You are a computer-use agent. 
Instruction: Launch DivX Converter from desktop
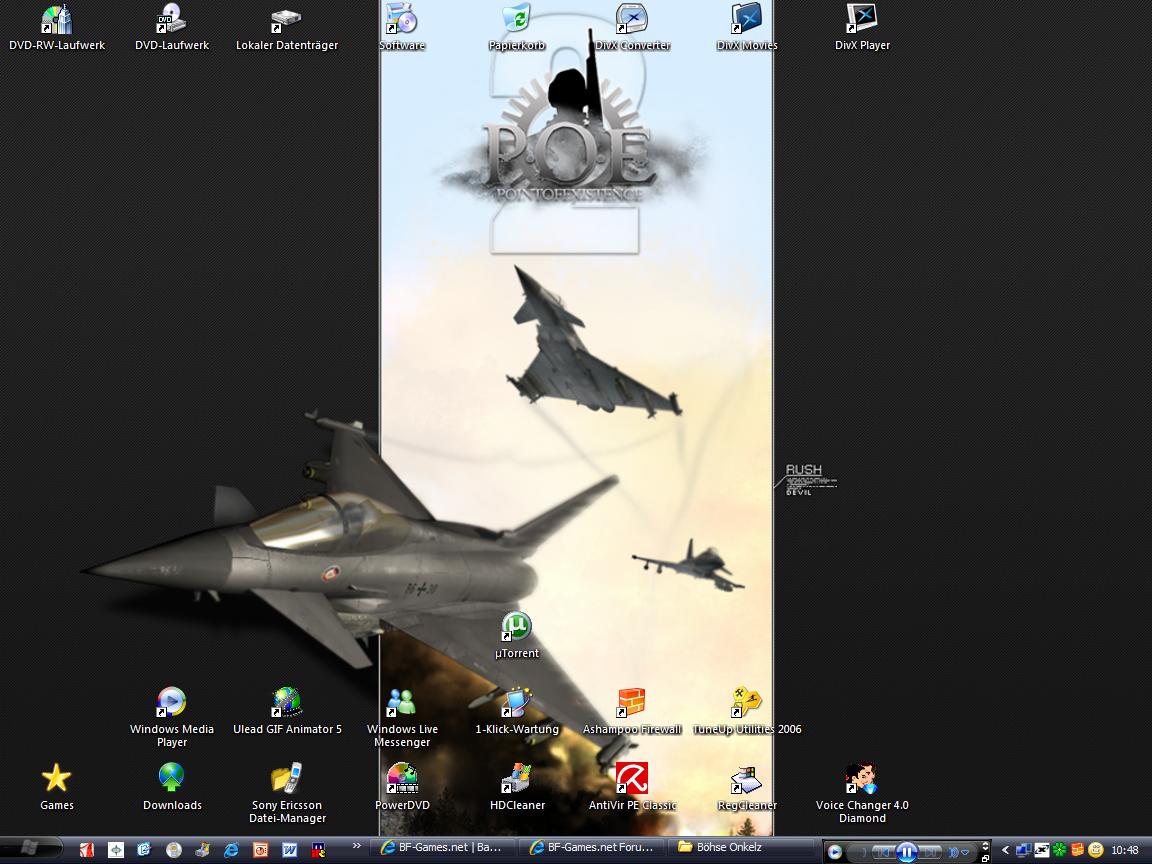(632, 28)
